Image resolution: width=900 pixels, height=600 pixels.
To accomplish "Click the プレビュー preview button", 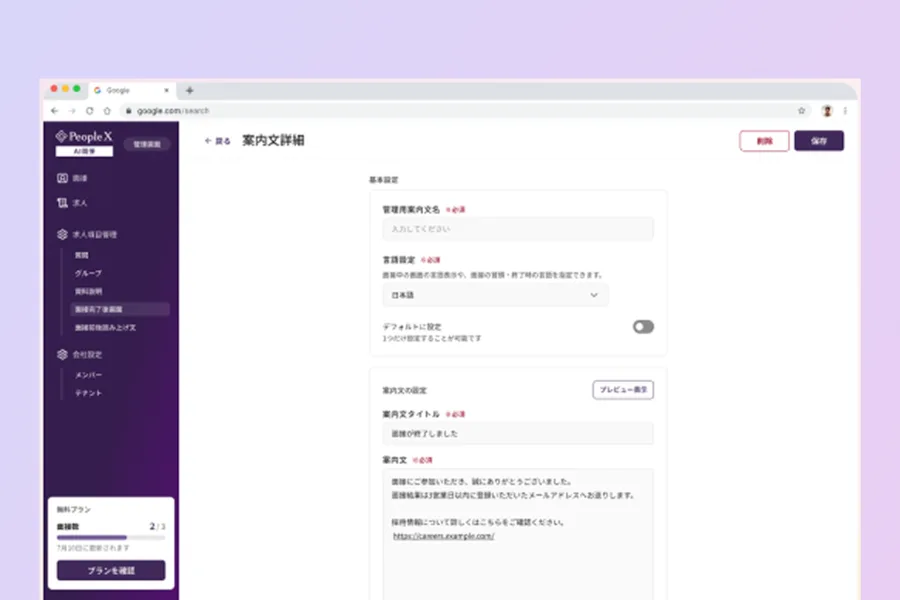I will coord(623,390).
